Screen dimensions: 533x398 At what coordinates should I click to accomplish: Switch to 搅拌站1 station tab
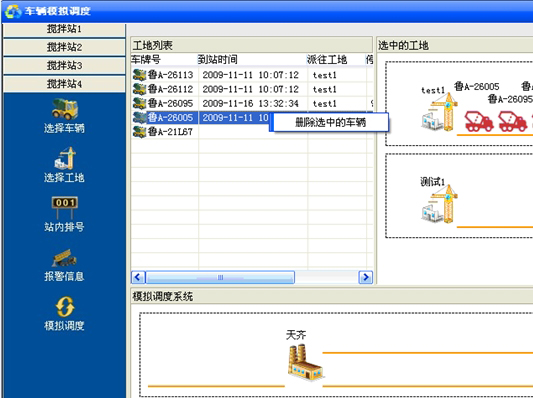pyautogui.click(x=64, y=29)
